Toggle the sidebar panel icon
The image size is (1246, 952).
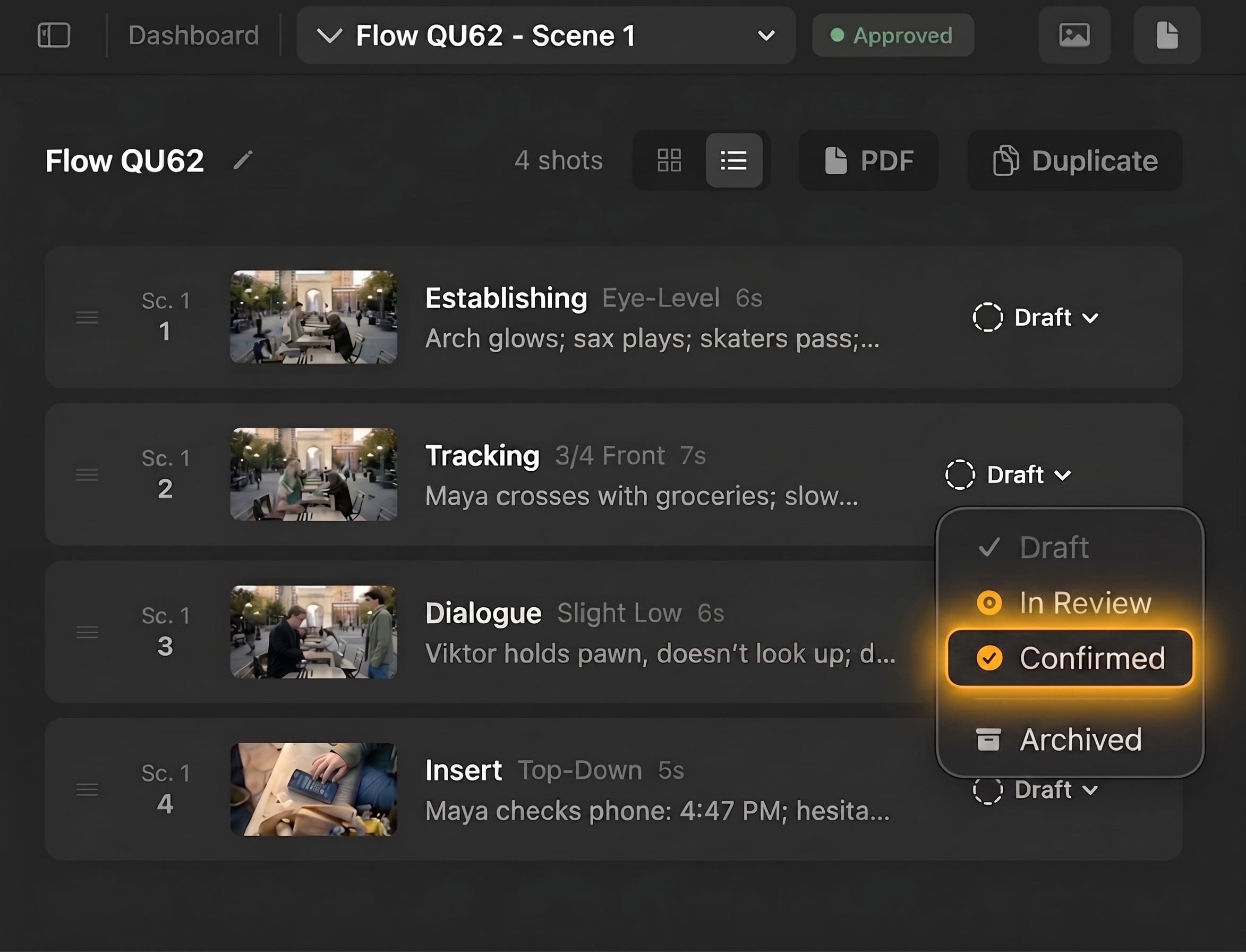pos(54,35)
